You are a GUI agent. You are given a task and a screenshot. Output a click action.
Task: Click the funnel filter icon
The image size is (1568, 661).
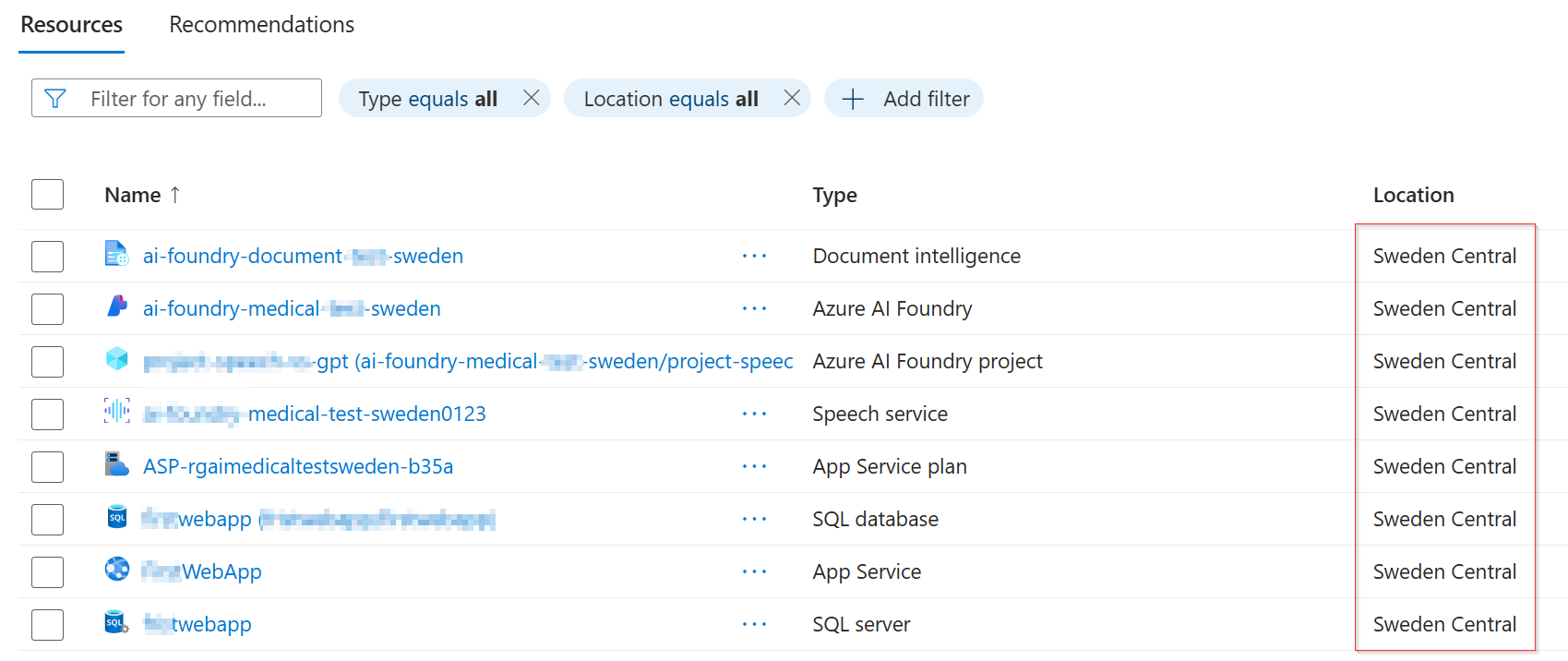(x=55, y=98)
